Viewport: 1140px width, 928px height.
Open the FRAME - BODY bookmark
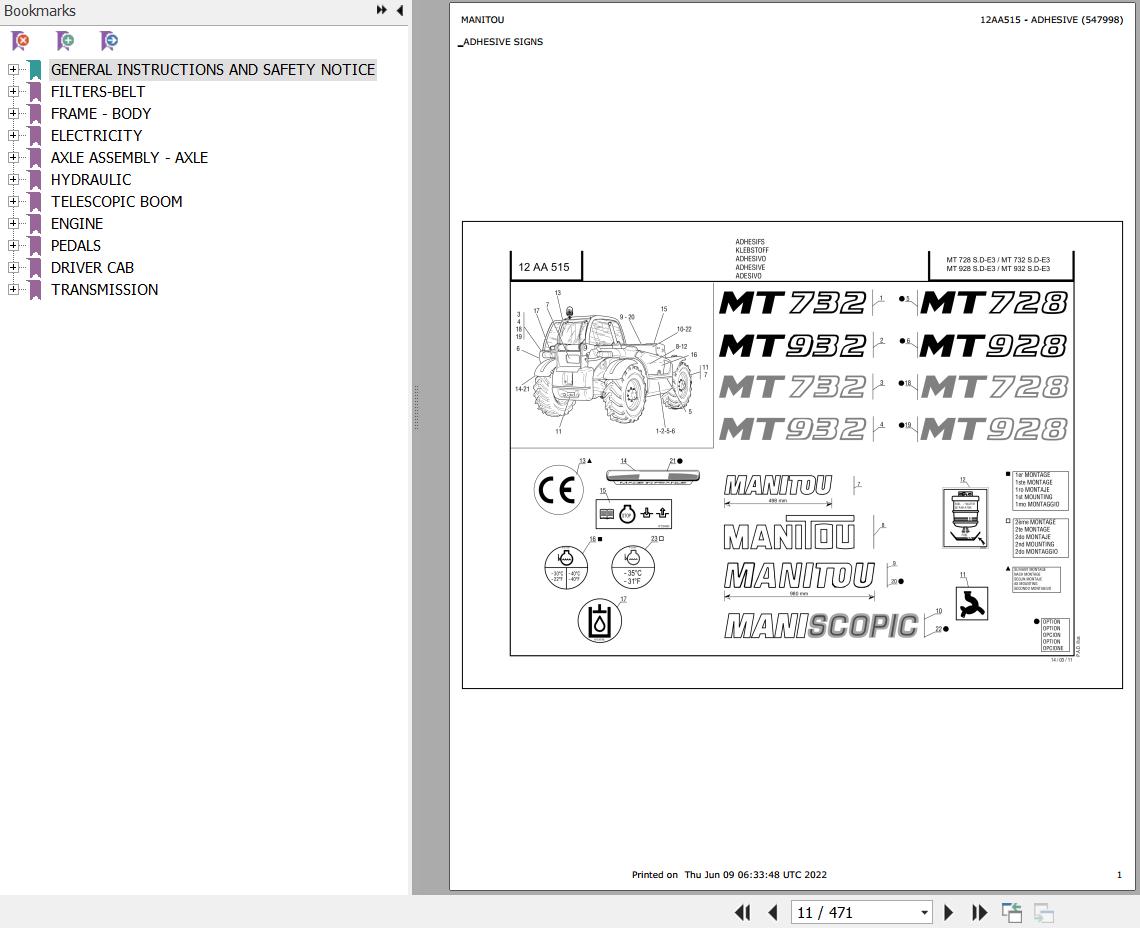tap(101, 113)
